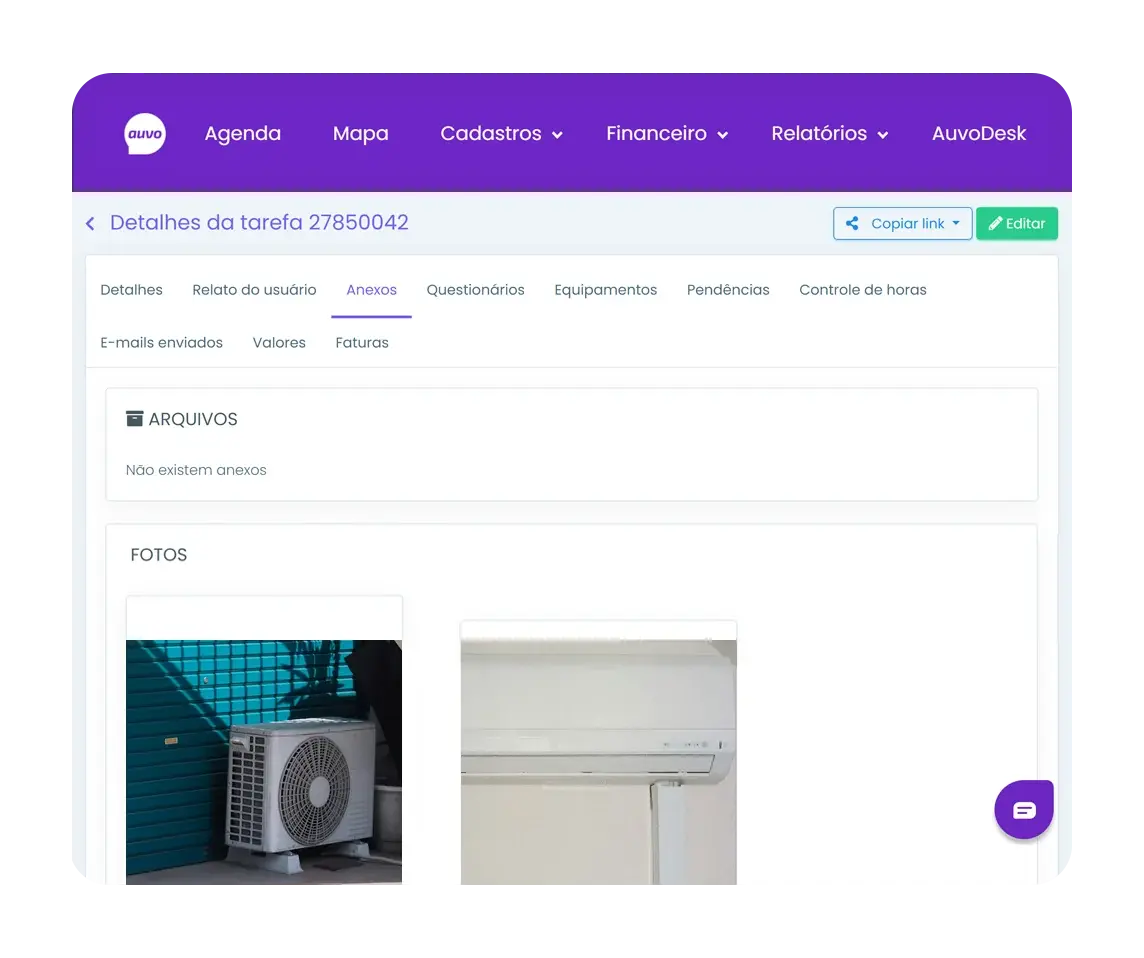Open the Mapa menu item
Image resolution: width=1144 pixels, height=958 pixels.
coord(360,134)
